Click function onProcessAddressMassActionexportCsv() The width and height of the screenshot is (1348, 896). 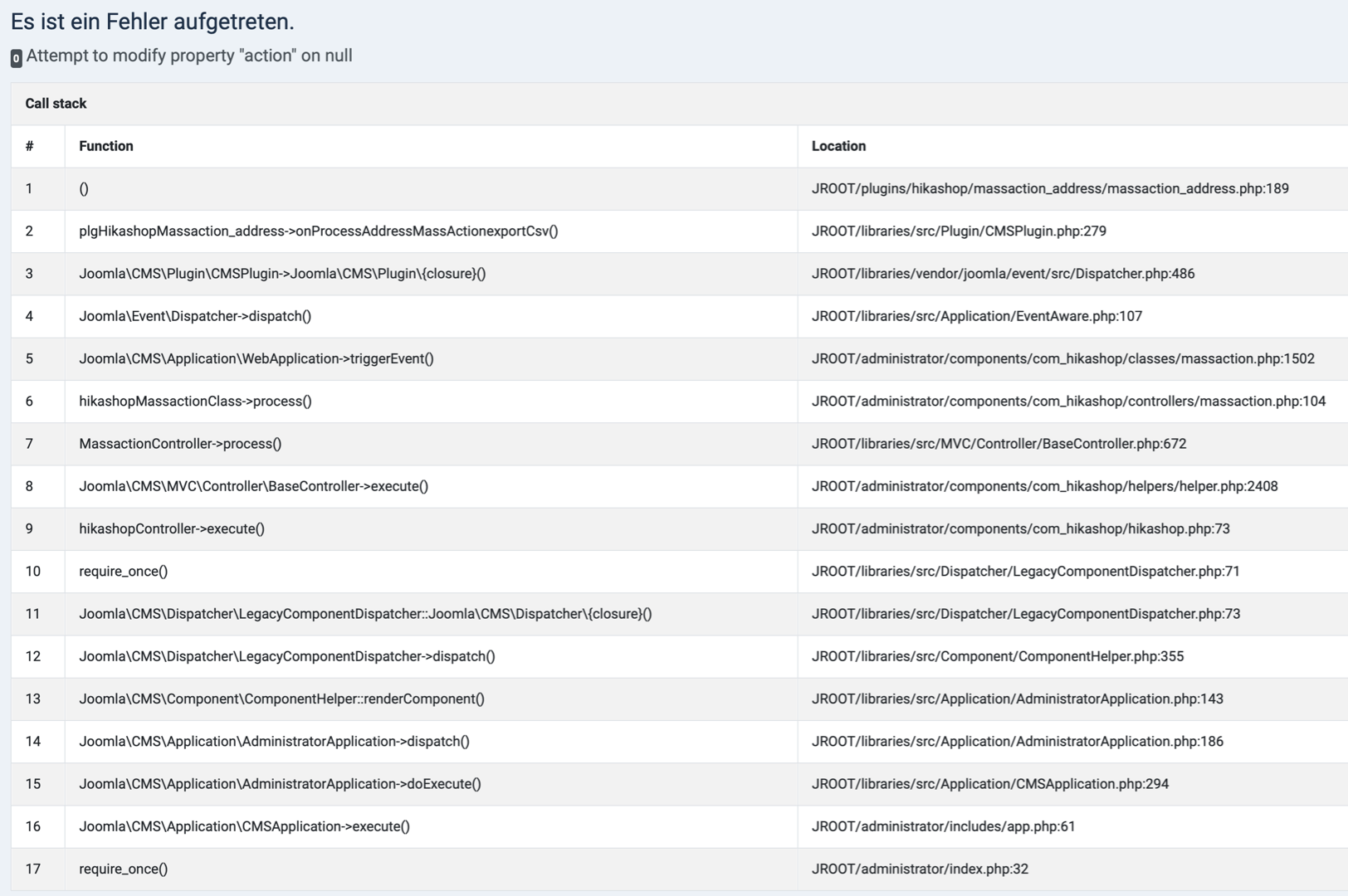coord(319,231)
